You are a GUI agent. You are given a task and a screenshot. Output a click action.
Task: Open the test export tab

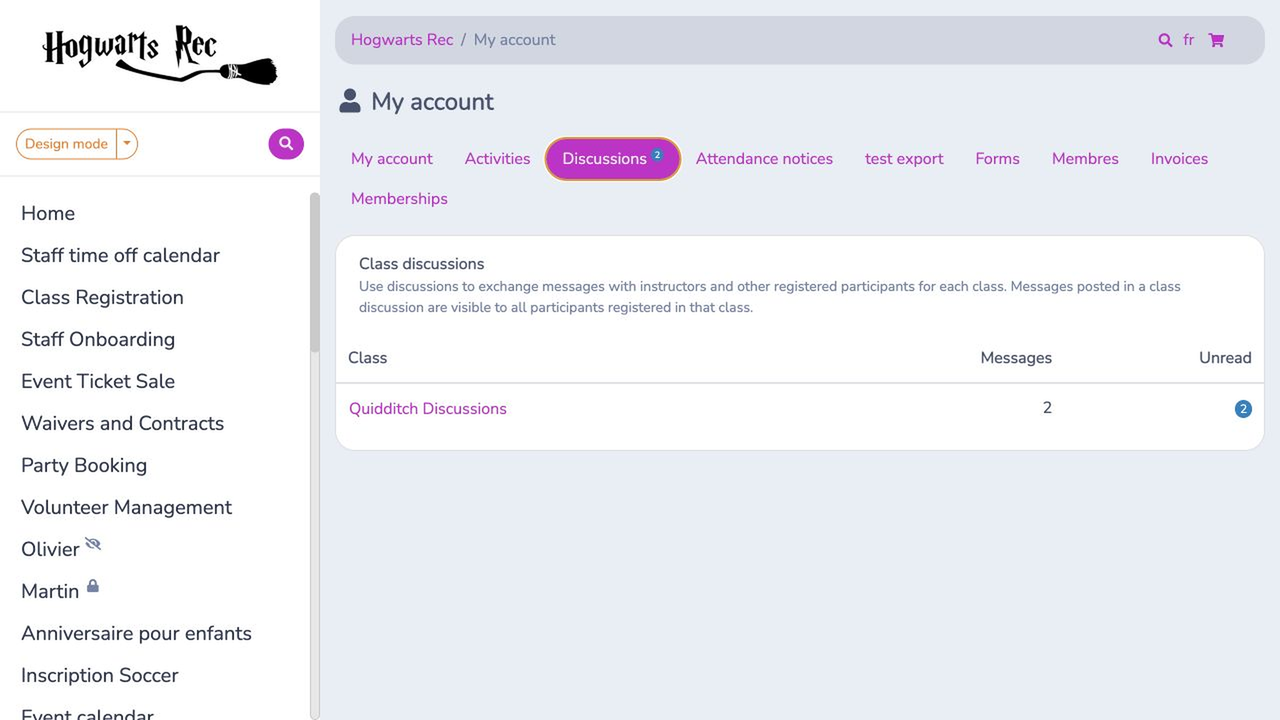point(904,159)
